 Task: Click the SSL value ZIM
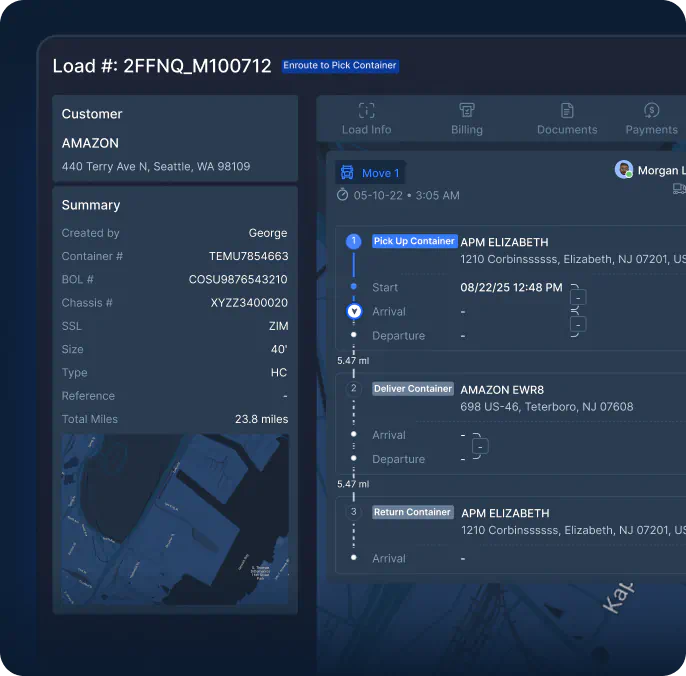tap(278, 326)
